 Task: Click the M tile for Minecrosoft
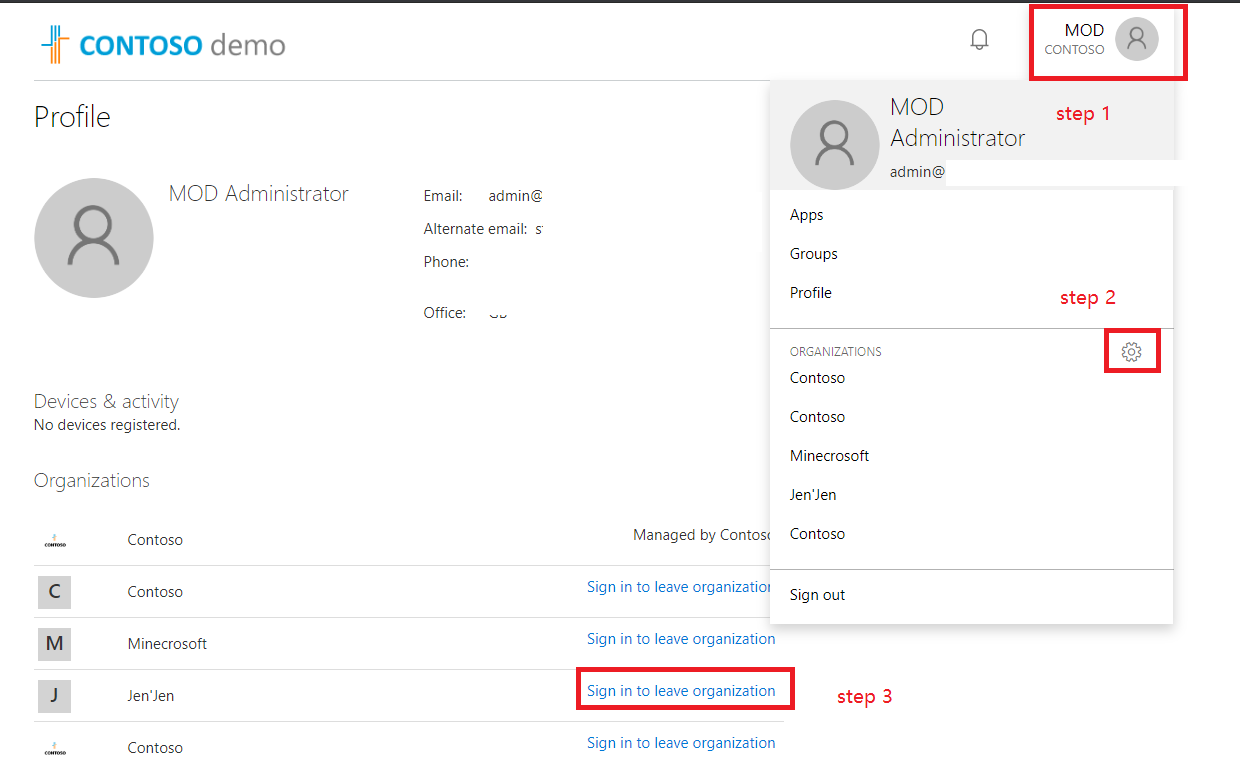click(x=54, y=644)
